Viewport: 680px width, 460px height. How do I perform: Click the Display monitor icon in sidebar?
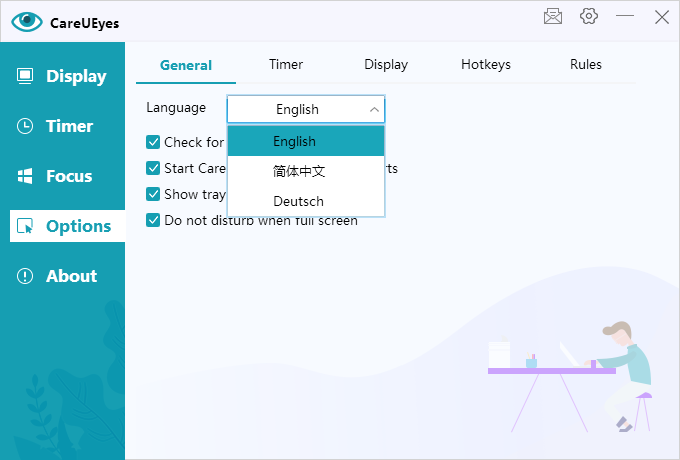25,76
